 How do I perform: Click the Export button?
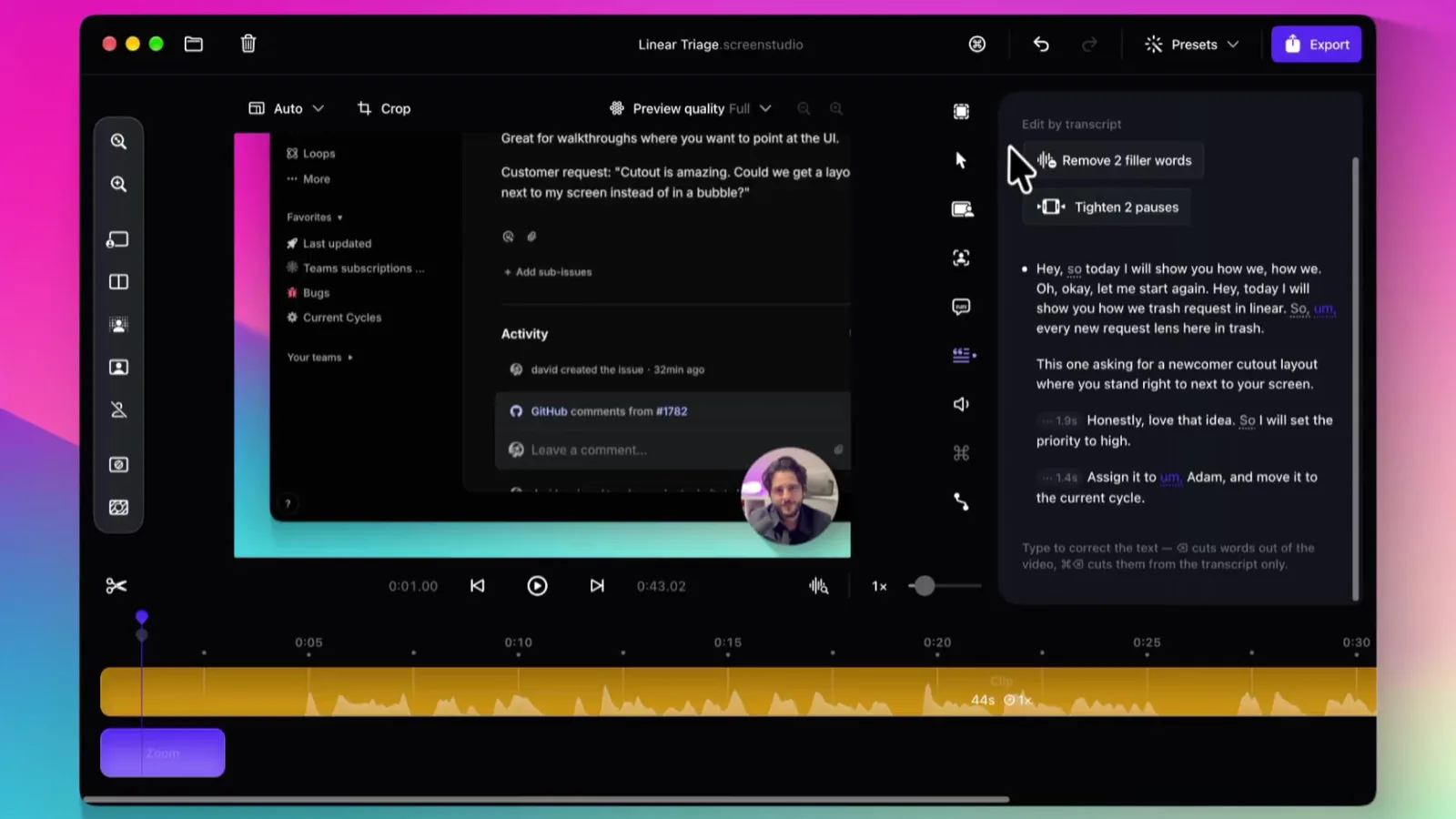(x=1316, y=44)
